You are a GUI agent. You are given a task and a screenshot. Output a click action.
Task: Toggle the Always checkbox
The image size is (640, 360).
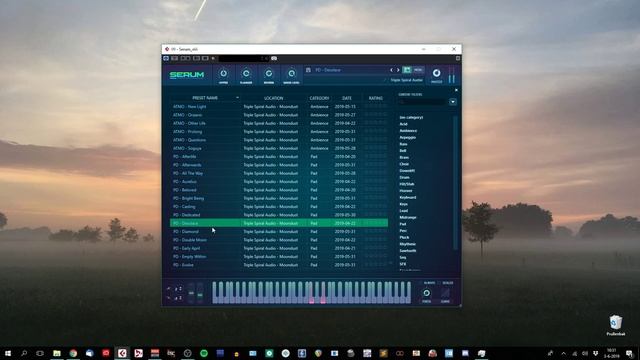click(x=420, y=283)
